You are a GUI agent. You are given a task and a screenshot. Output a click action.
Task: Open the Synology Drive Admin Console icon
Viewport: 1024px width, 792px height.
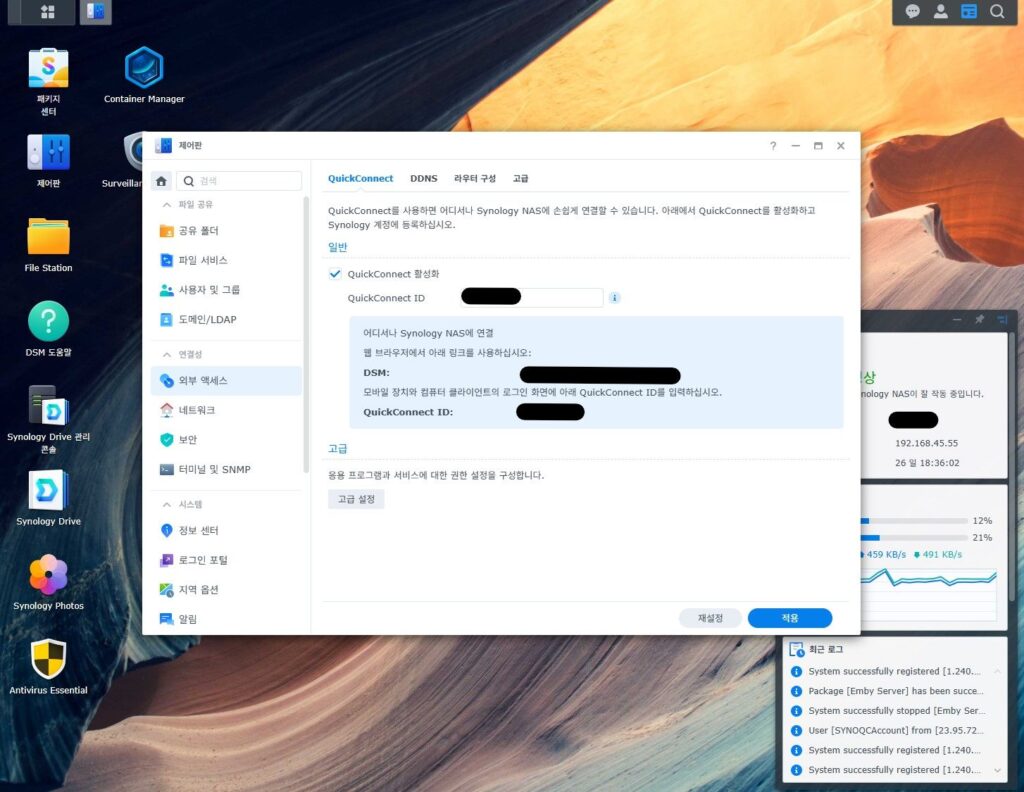tap(48, 419)
